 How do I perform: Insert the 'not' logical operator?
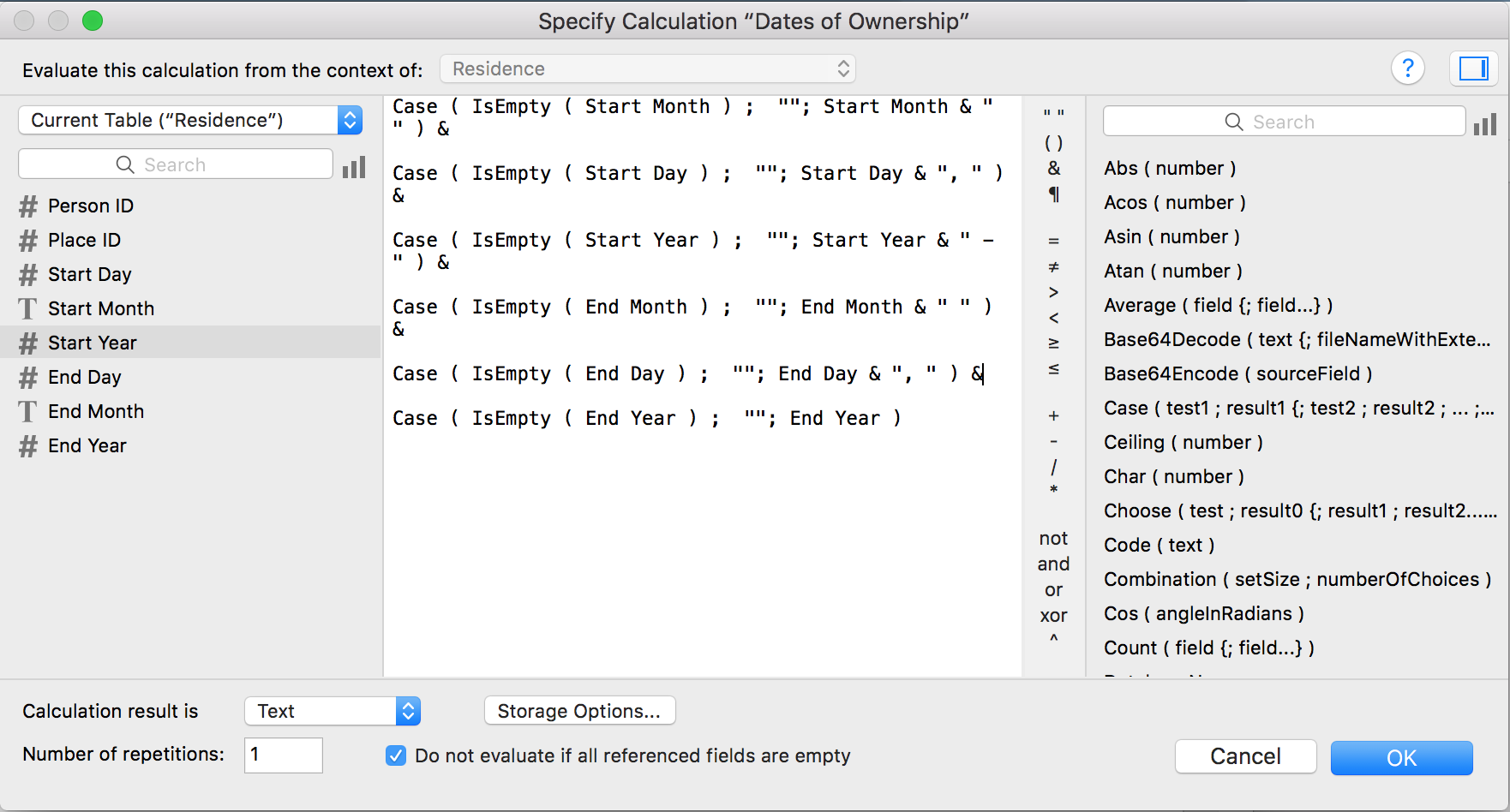tap(1054, 539)
